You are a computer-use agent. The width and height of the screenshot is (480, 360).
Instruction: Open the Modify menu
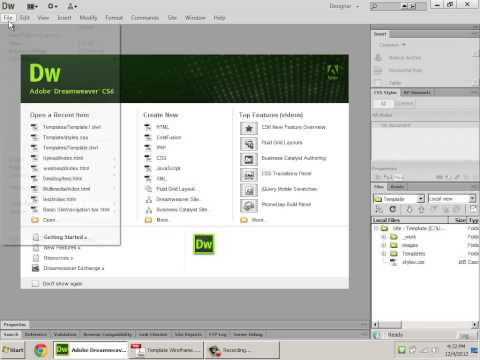[88, 18]
